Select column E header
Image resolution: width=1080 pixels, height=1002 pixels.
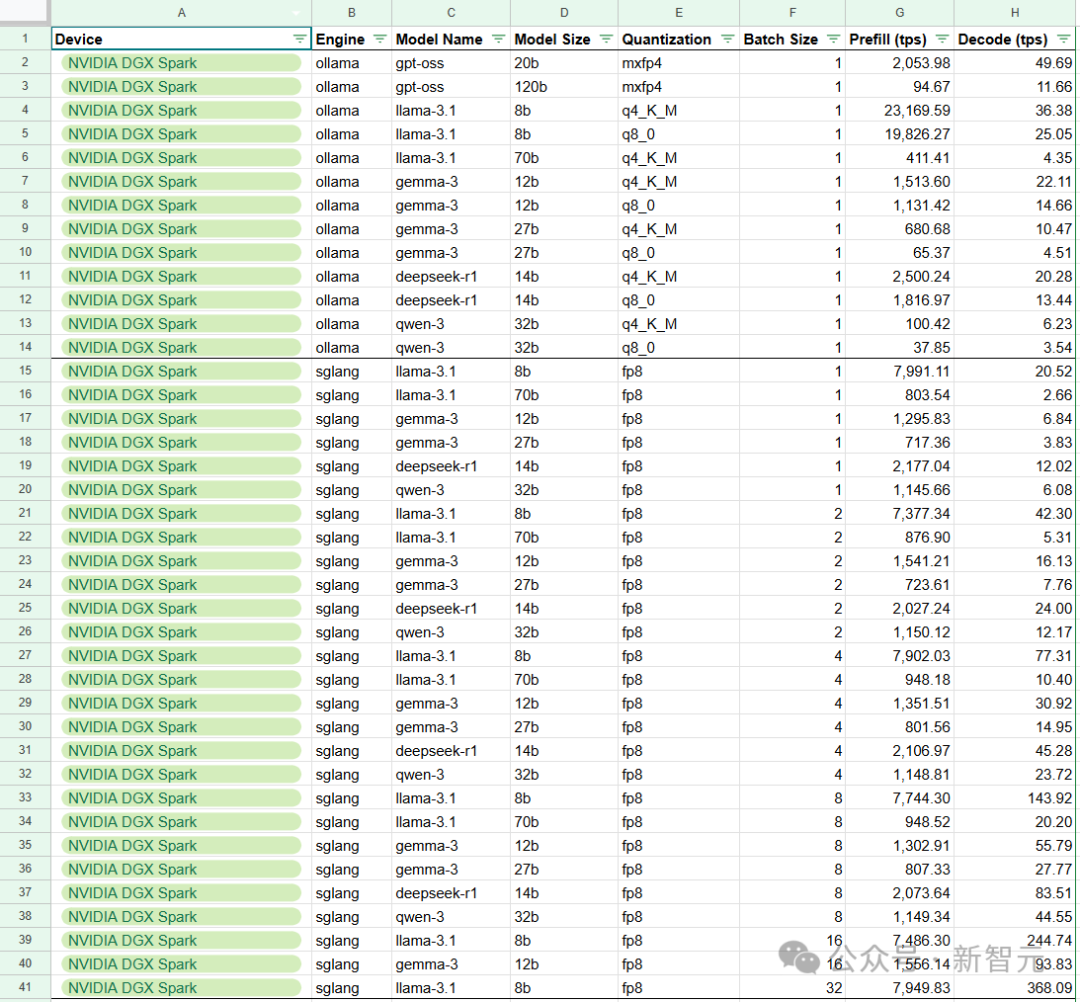point(678,12)
